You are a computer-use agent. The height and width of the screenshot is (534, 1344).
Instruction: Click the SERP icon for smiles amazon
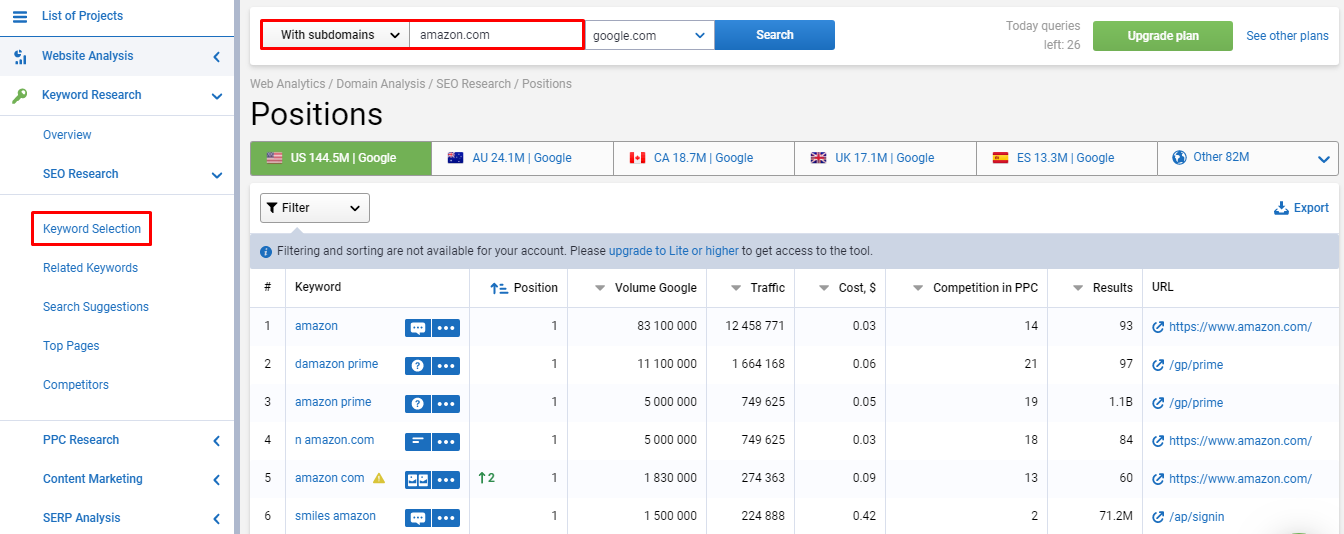(417, 518)
